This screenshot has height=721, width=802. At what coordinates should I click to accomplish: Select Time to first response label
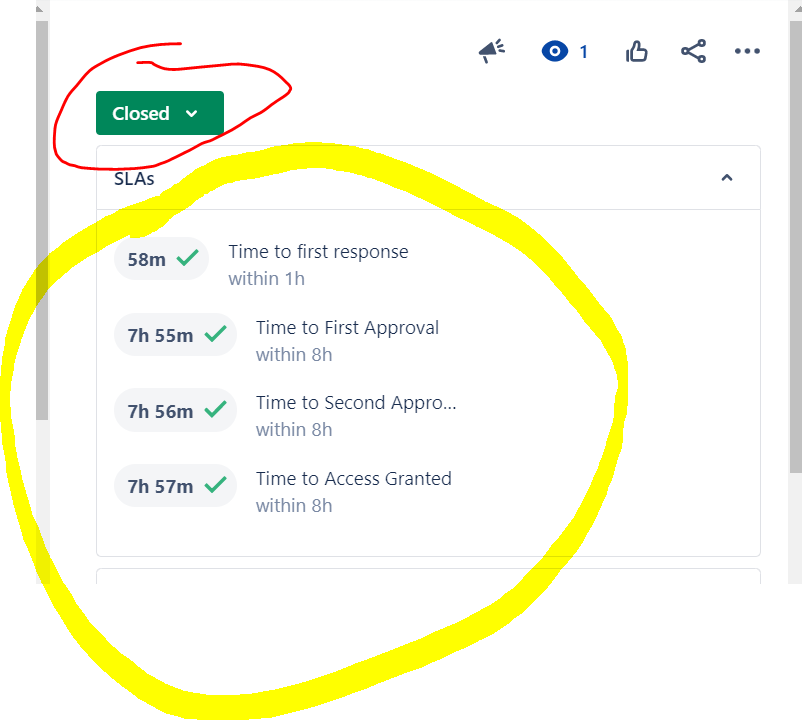(318, 252)
